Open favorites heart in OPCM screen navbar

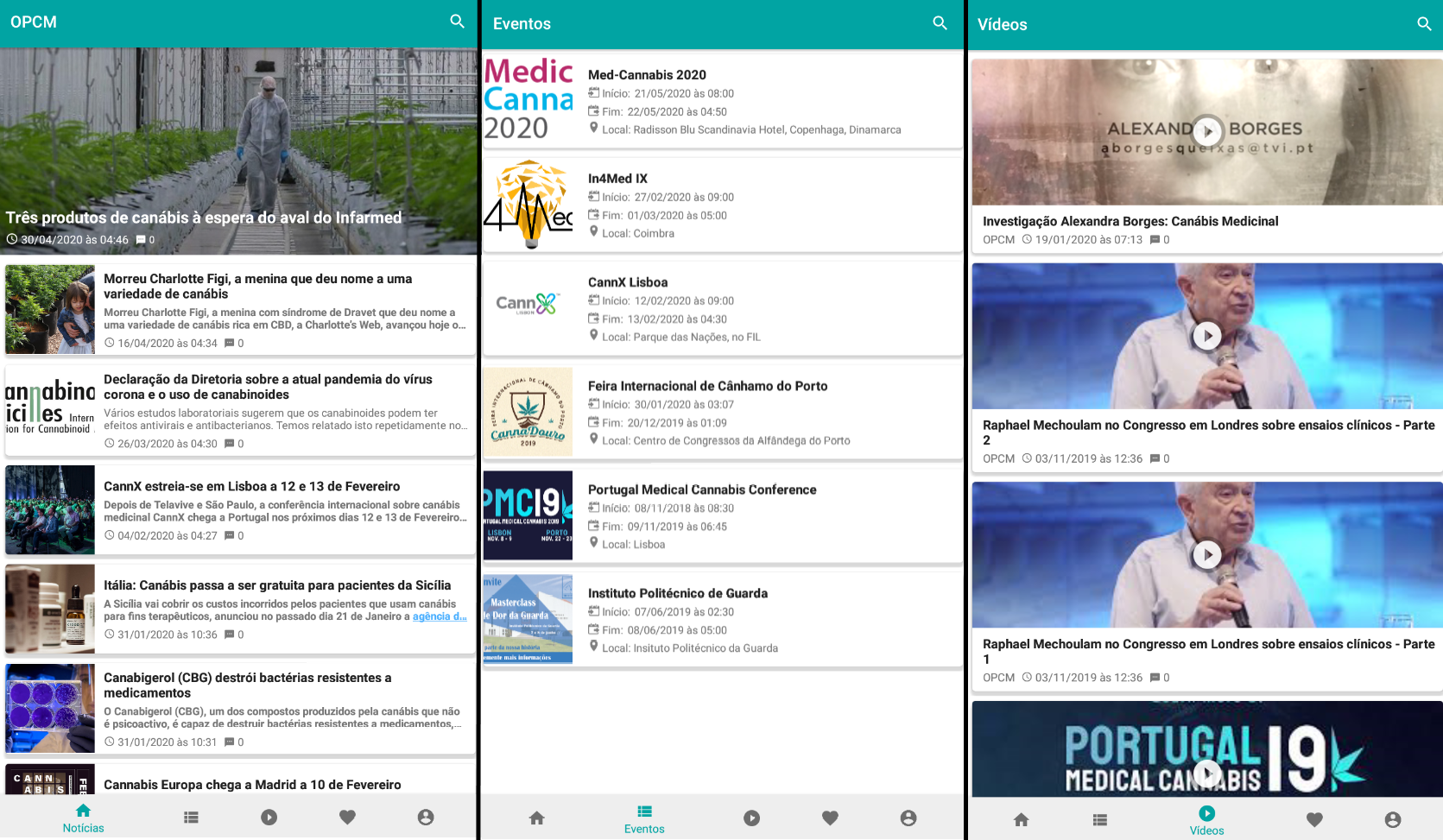point(347,817)
